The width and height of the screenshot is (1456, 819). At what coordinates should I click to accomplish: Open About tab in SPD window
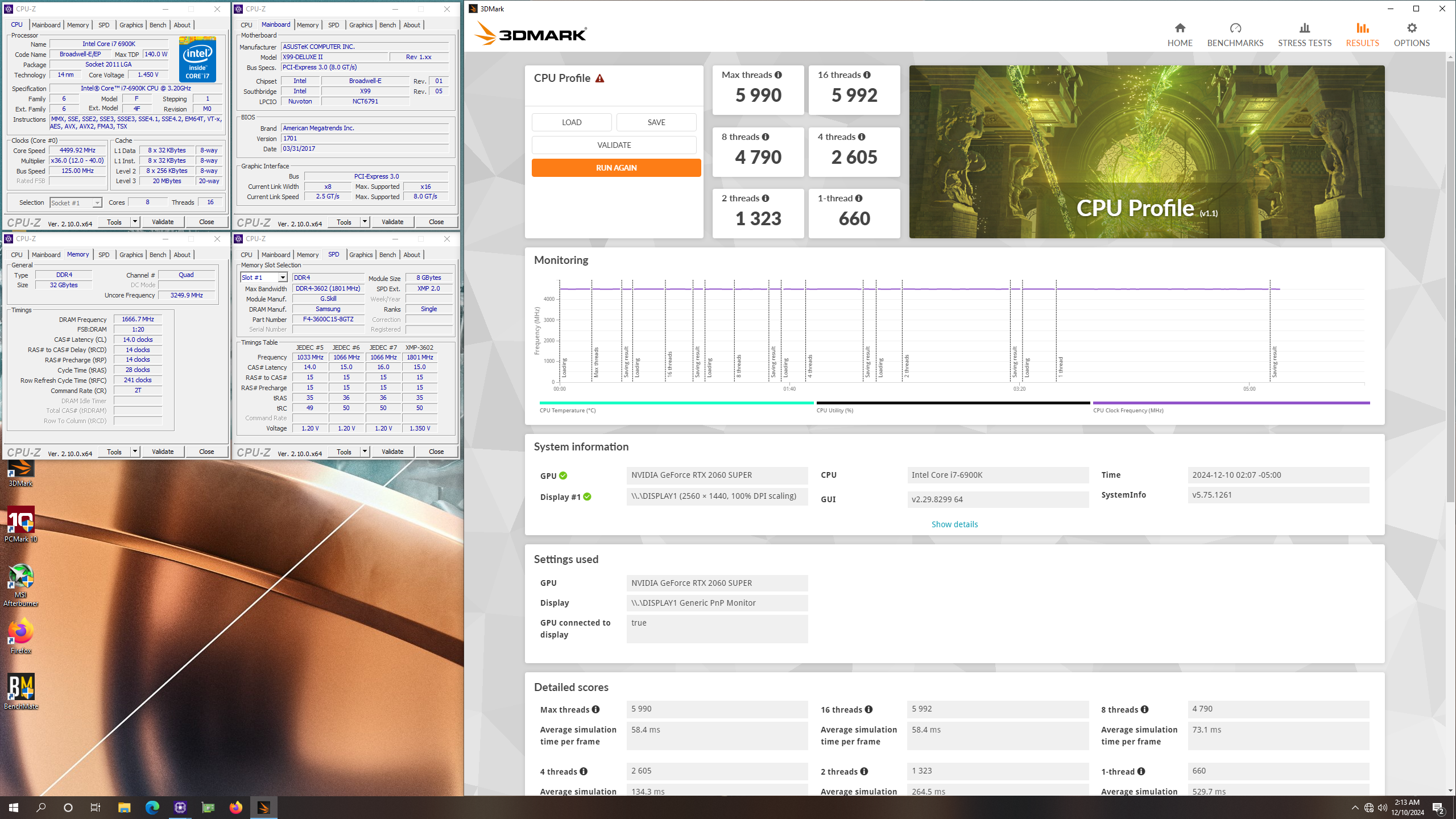pyautogui.click(x=412, y=255)
